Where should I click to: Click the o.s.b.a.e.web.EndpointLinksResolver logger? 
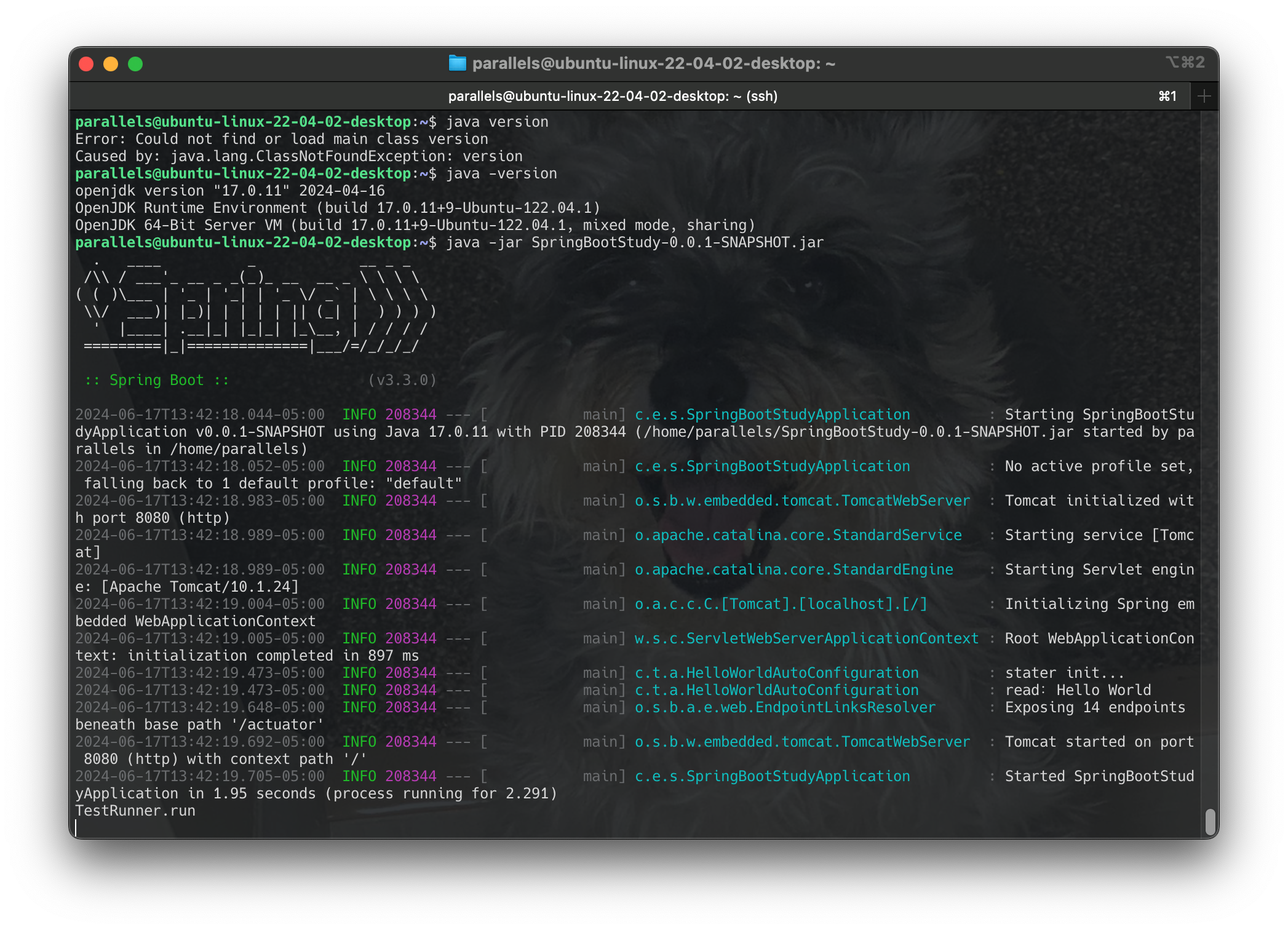coord(785,707)
